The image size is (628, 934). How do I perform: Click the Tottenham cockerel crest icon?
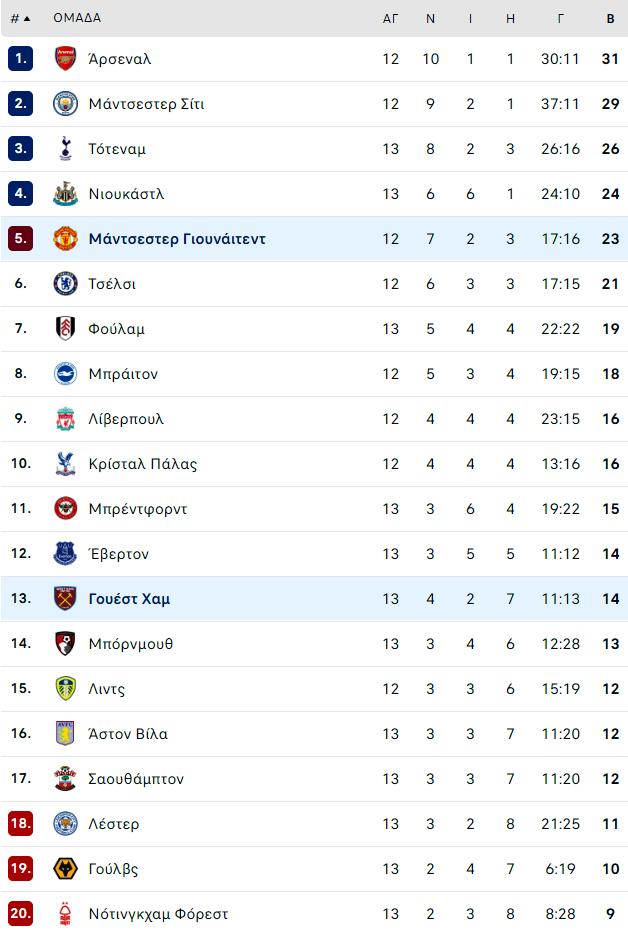coord(65,149)
